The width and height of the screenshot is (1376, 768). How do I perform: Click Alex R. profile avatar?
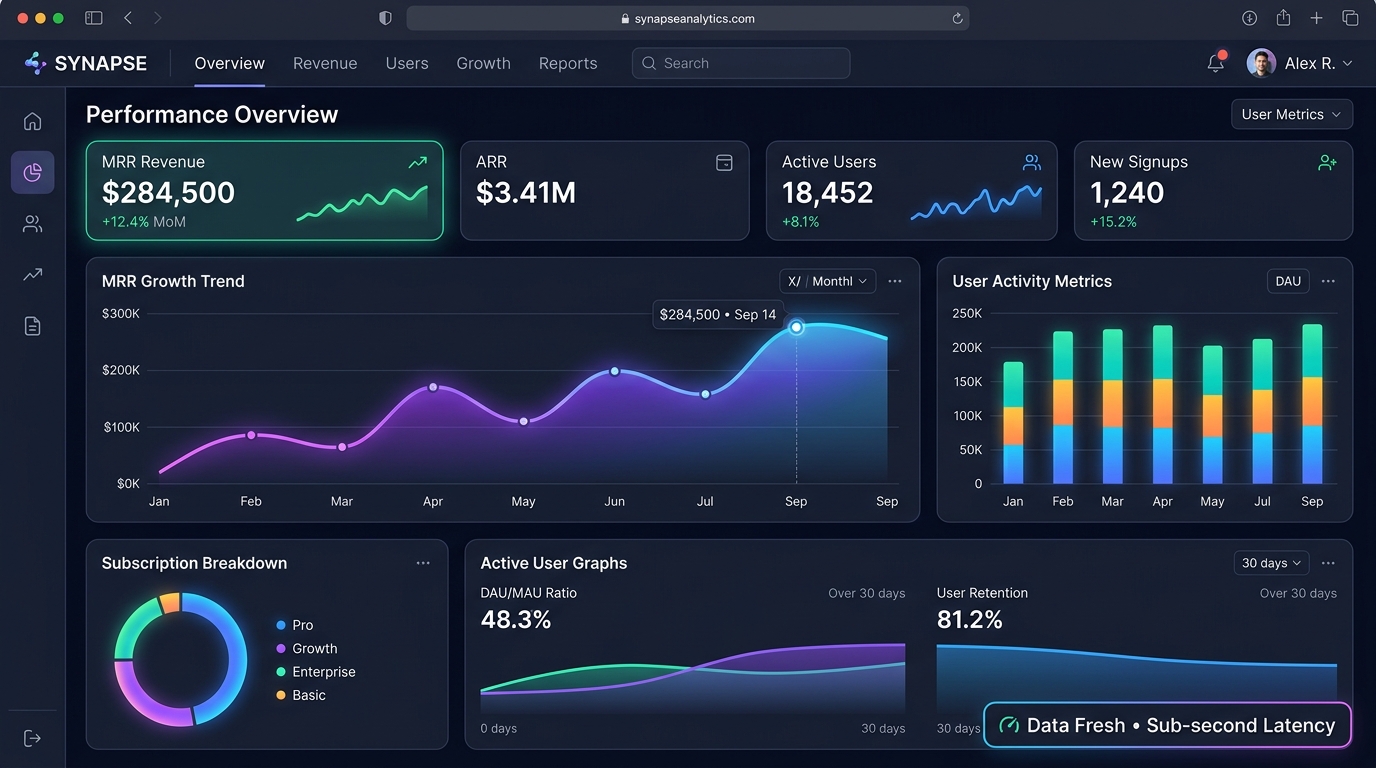point(1261,63)
